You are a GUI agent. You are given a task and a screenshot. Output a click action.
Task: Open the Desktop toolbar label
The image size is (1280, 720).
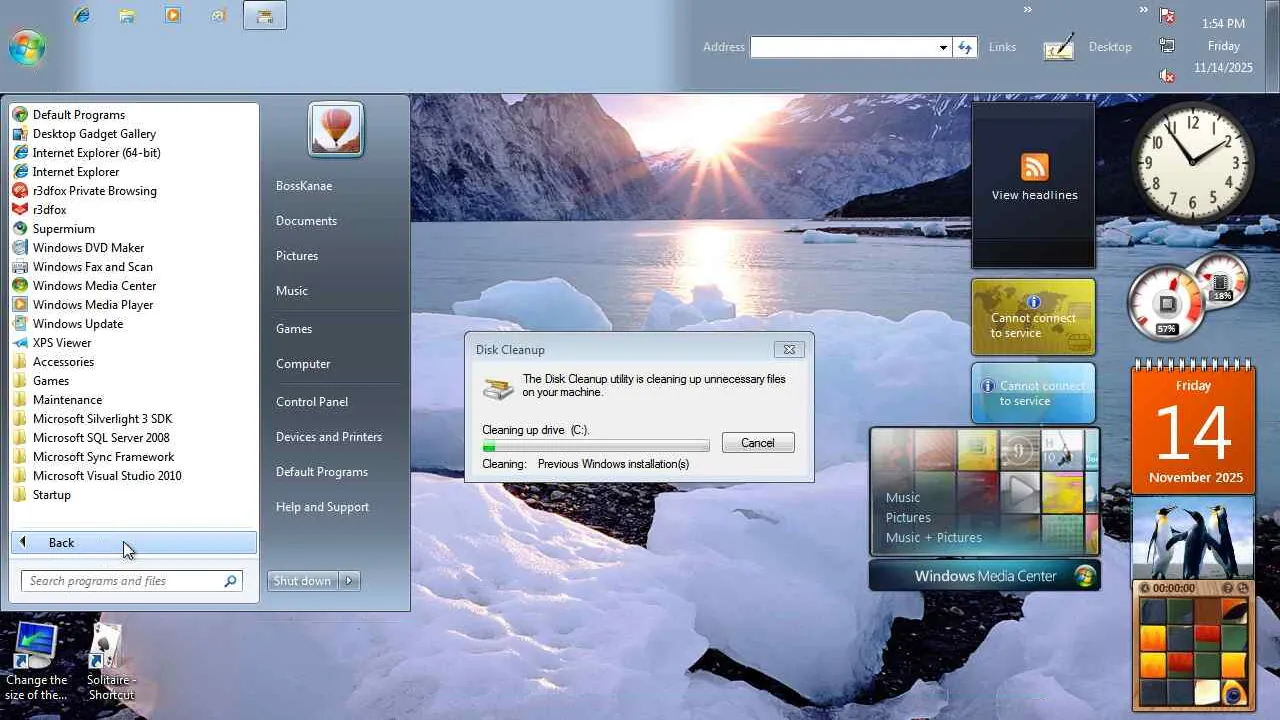coord(1110,47)
